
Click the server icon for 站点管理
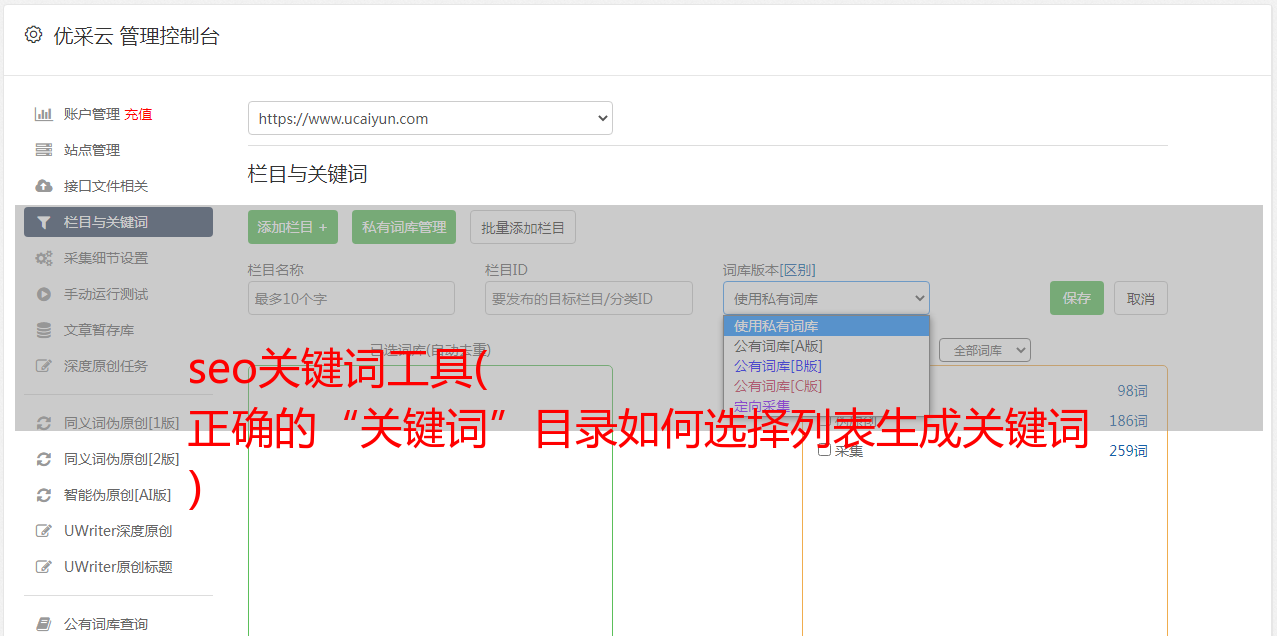[43, 150]
